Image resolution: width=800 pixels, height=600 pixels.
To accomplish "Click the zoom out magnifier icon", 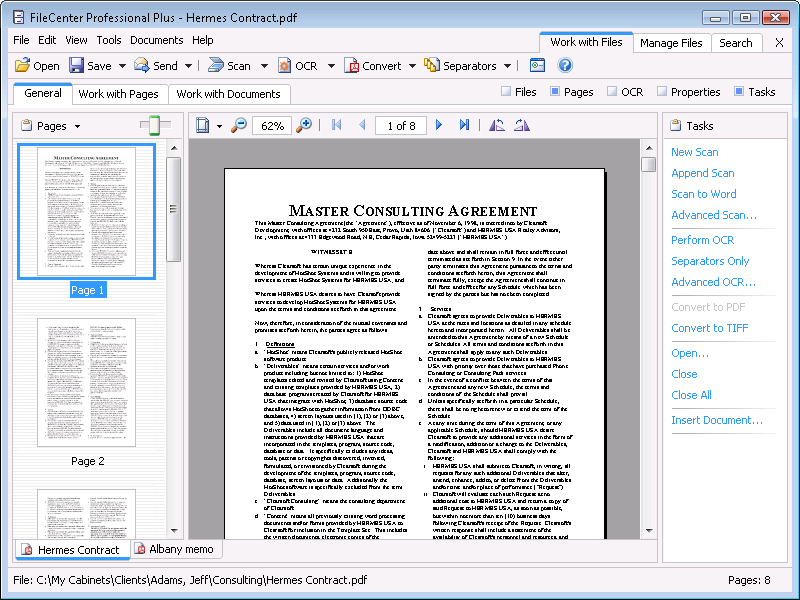I will pos(238,125).
